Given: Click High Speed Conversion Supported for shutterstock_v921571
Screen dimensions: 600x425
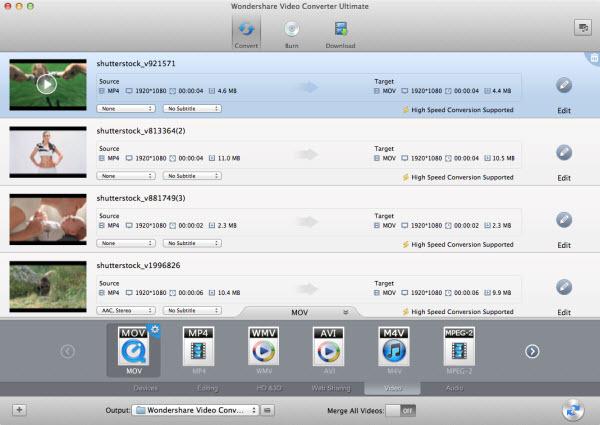Looking at the screenshot, I should 458,110.
